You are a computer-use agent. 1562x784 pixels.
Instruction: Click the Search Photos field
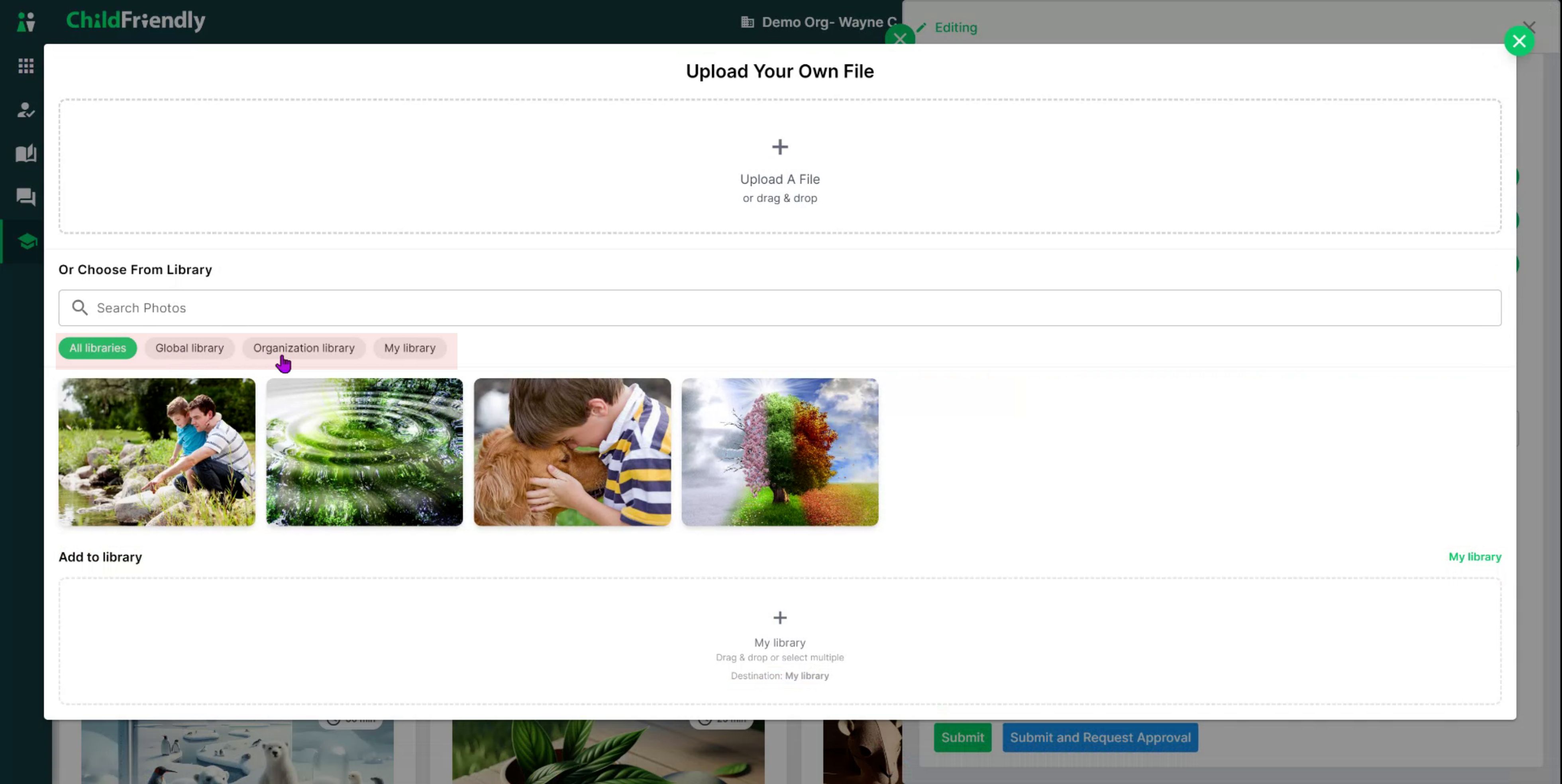[780, 308]
